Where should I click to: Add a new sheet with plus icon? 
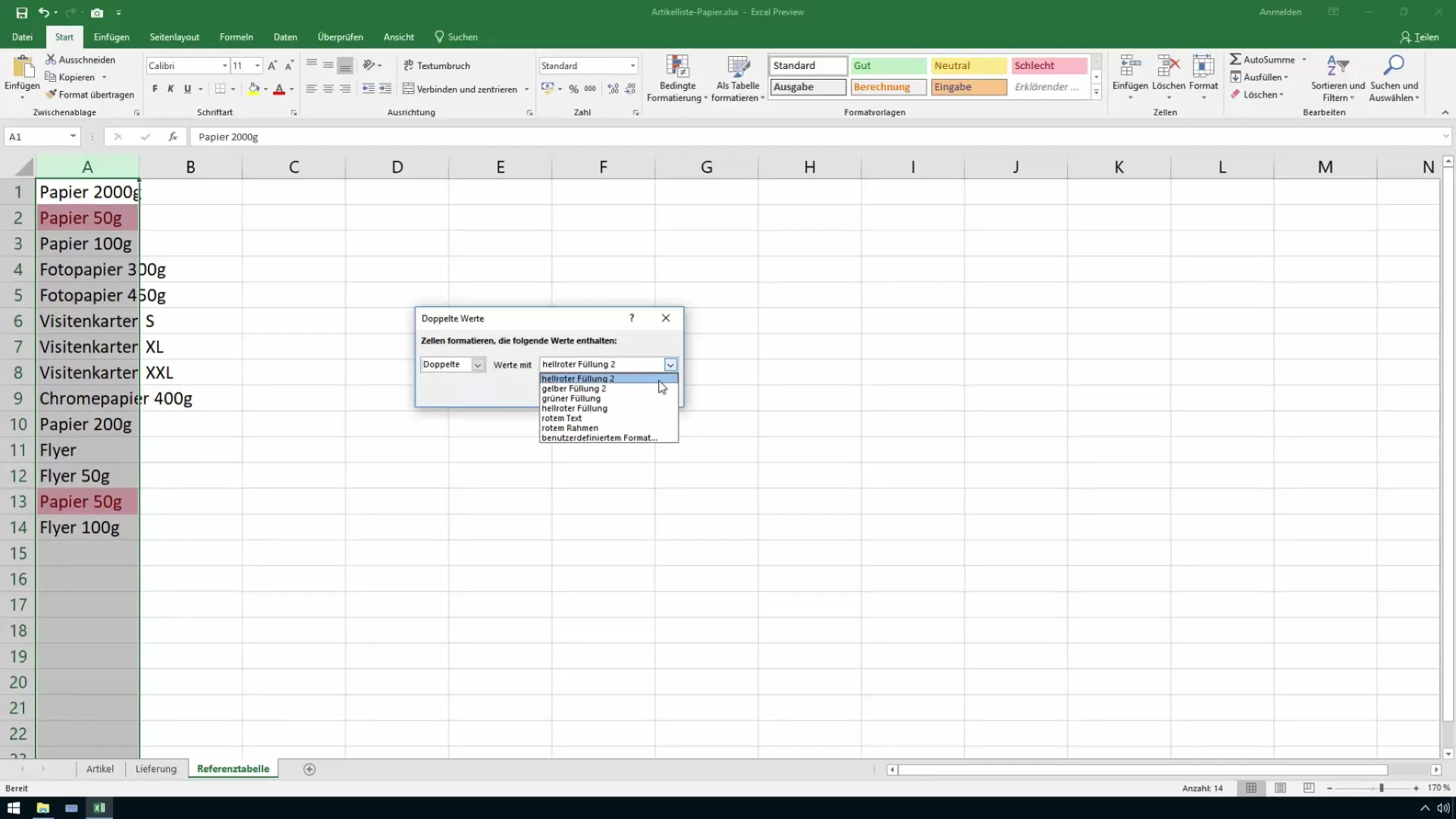pyautogui.click(x=309, y=769)
